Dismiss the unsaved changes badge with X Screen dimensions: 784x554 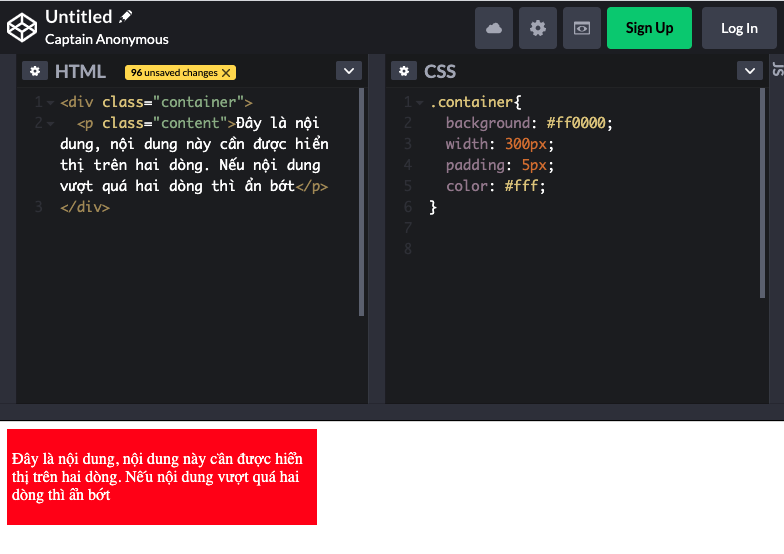(x=227, y=73)
